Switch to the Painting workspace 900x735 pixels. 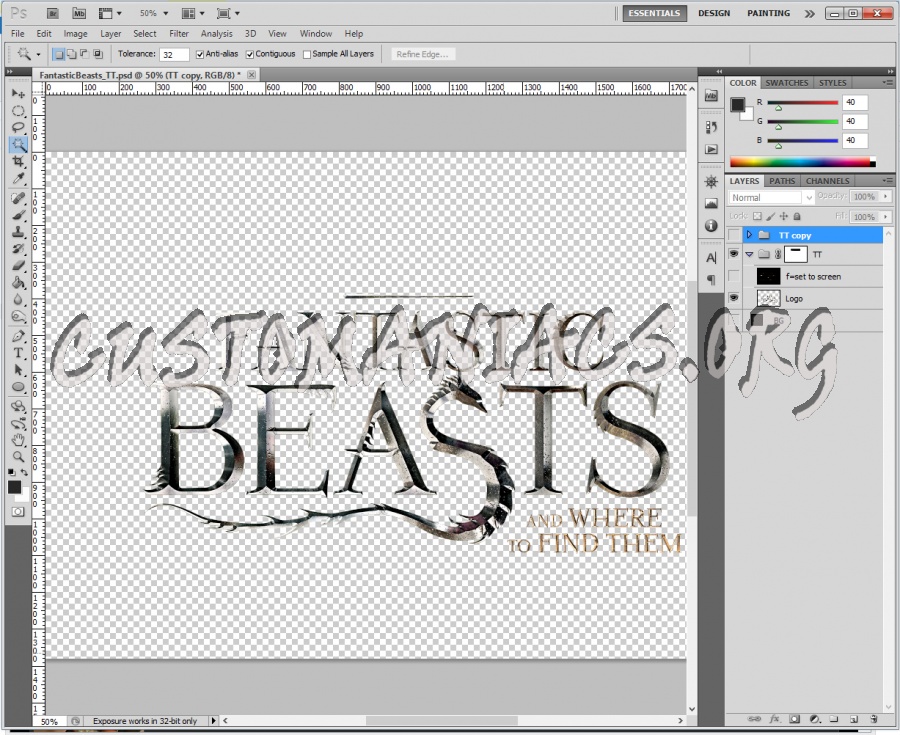[768, 13]
